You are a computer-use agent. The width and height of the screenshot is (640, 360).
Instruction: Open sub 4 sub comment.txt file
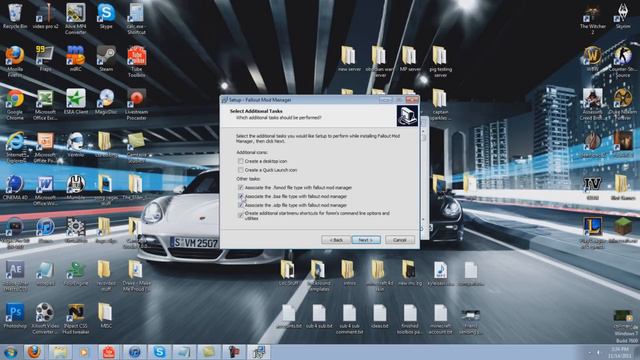[349, 319]
